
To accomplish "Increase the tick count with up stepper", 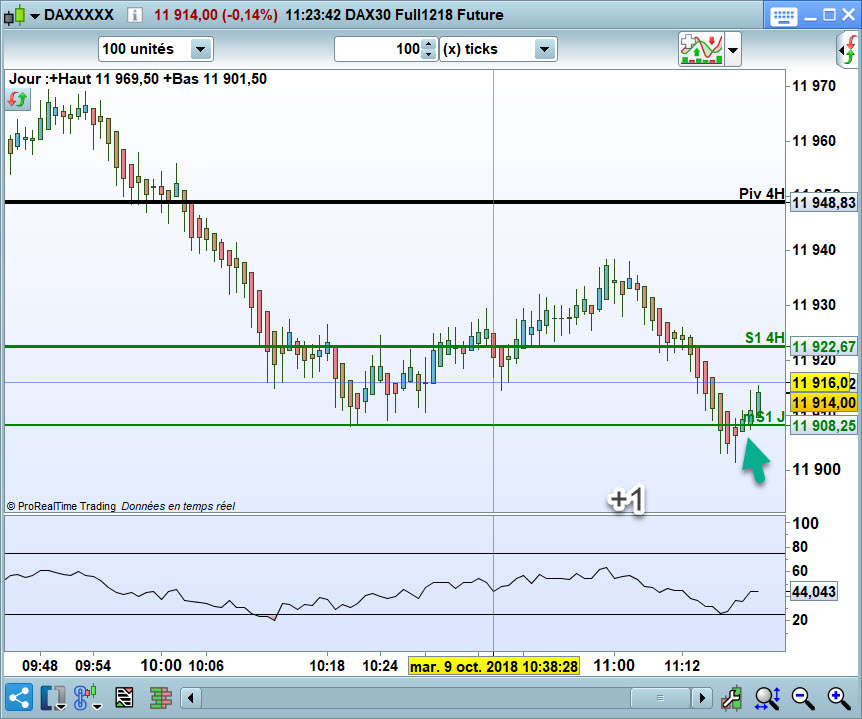I will pyautogui.click(x=429, y=44).
